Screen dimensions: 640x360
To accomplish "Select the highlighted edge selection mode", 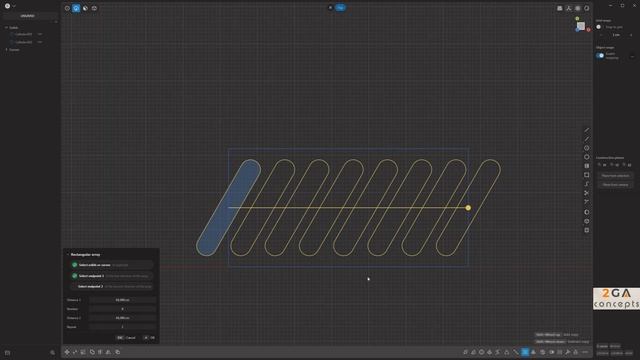I will click(x=76, y=8).
